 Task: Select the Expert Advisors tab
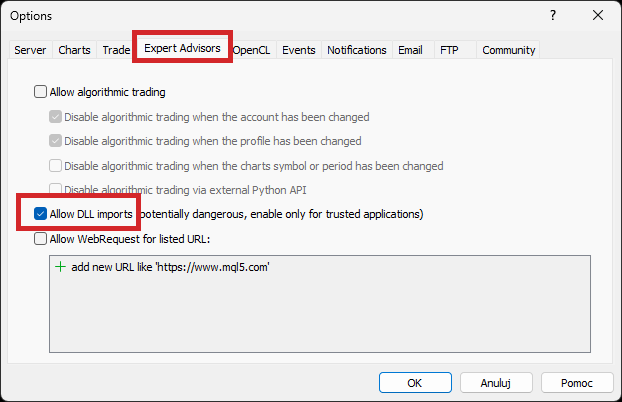pos(182,48)
